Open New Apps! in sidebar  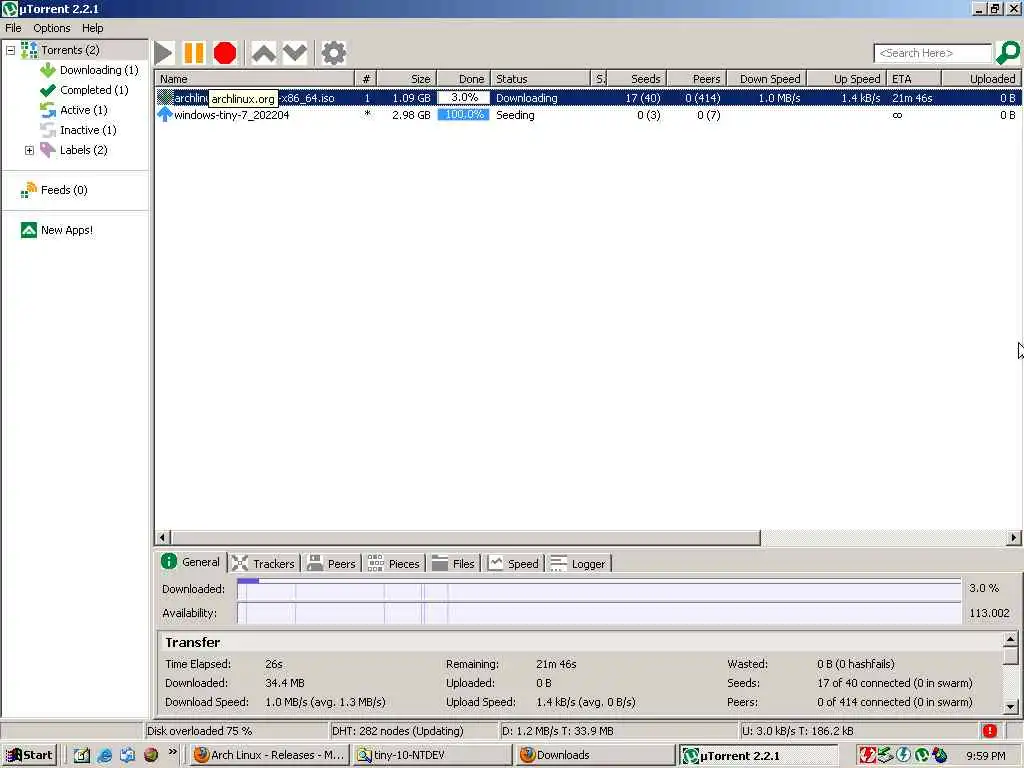[x=67, y=230]
